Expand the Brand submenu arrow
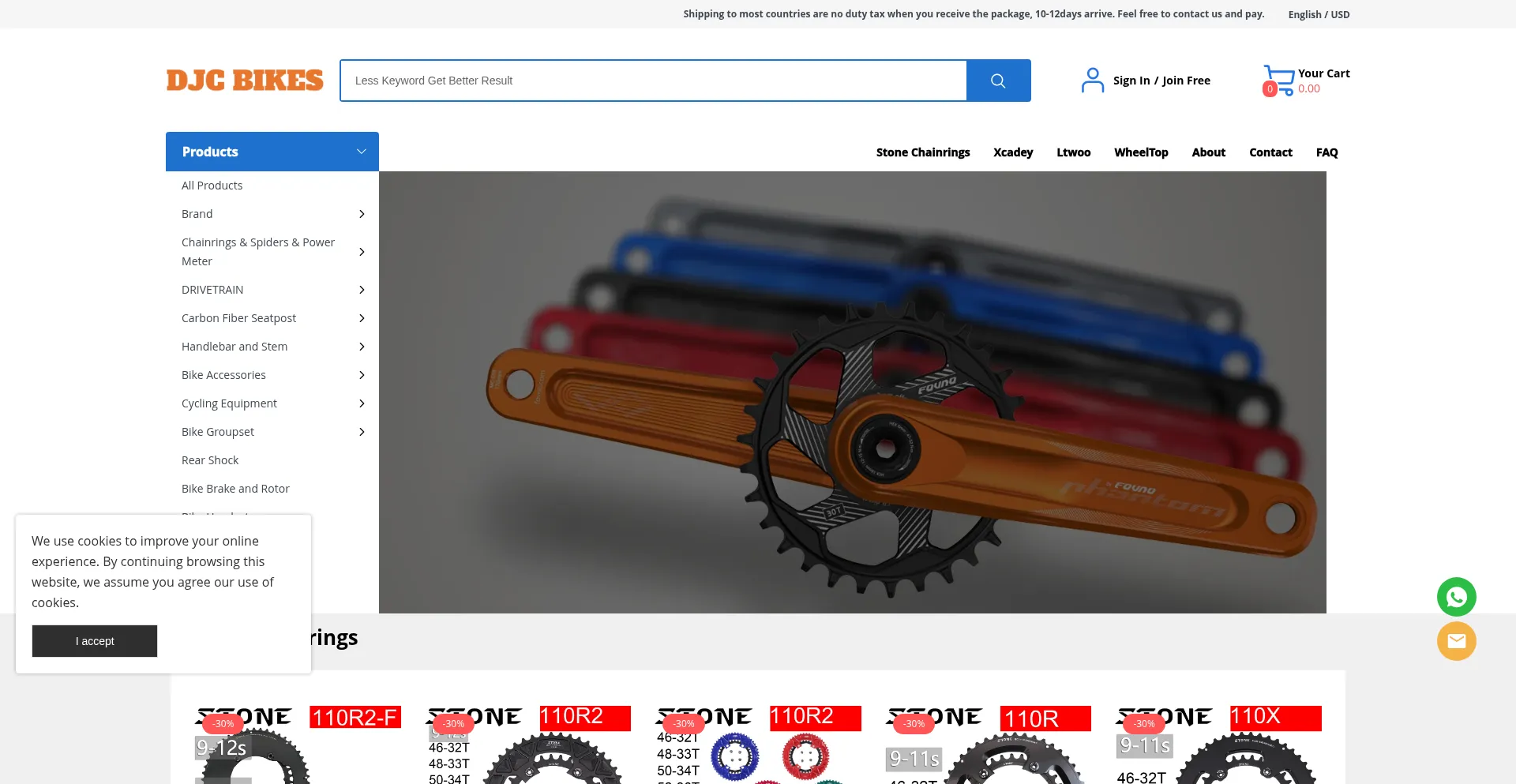Image resolution: width=1516 pixels, height=784 pixels. pyautogui.click(x=362, y=214)
